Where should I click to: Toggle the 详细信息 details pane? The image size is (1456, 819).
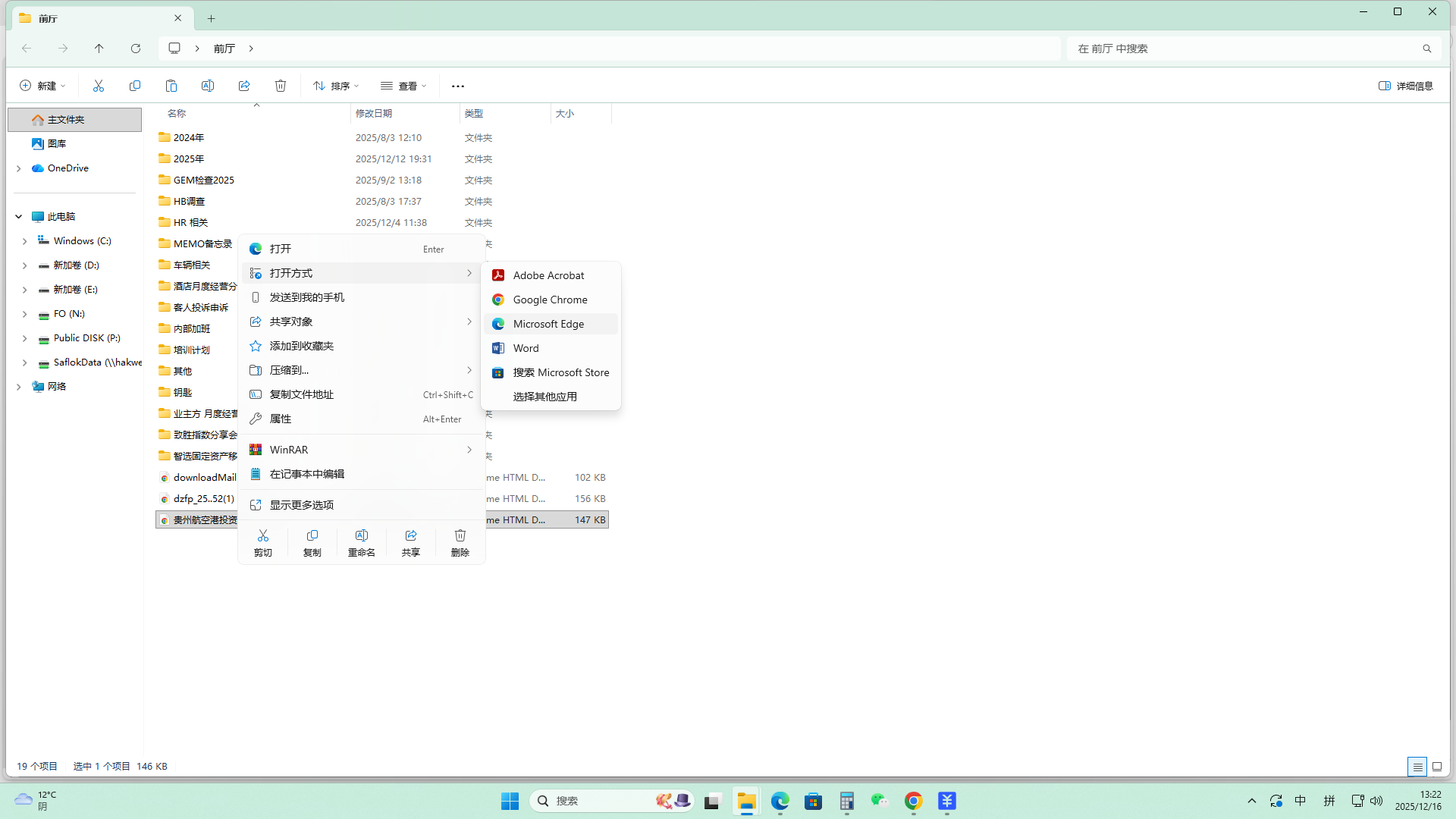click(x=1406, y=86)
